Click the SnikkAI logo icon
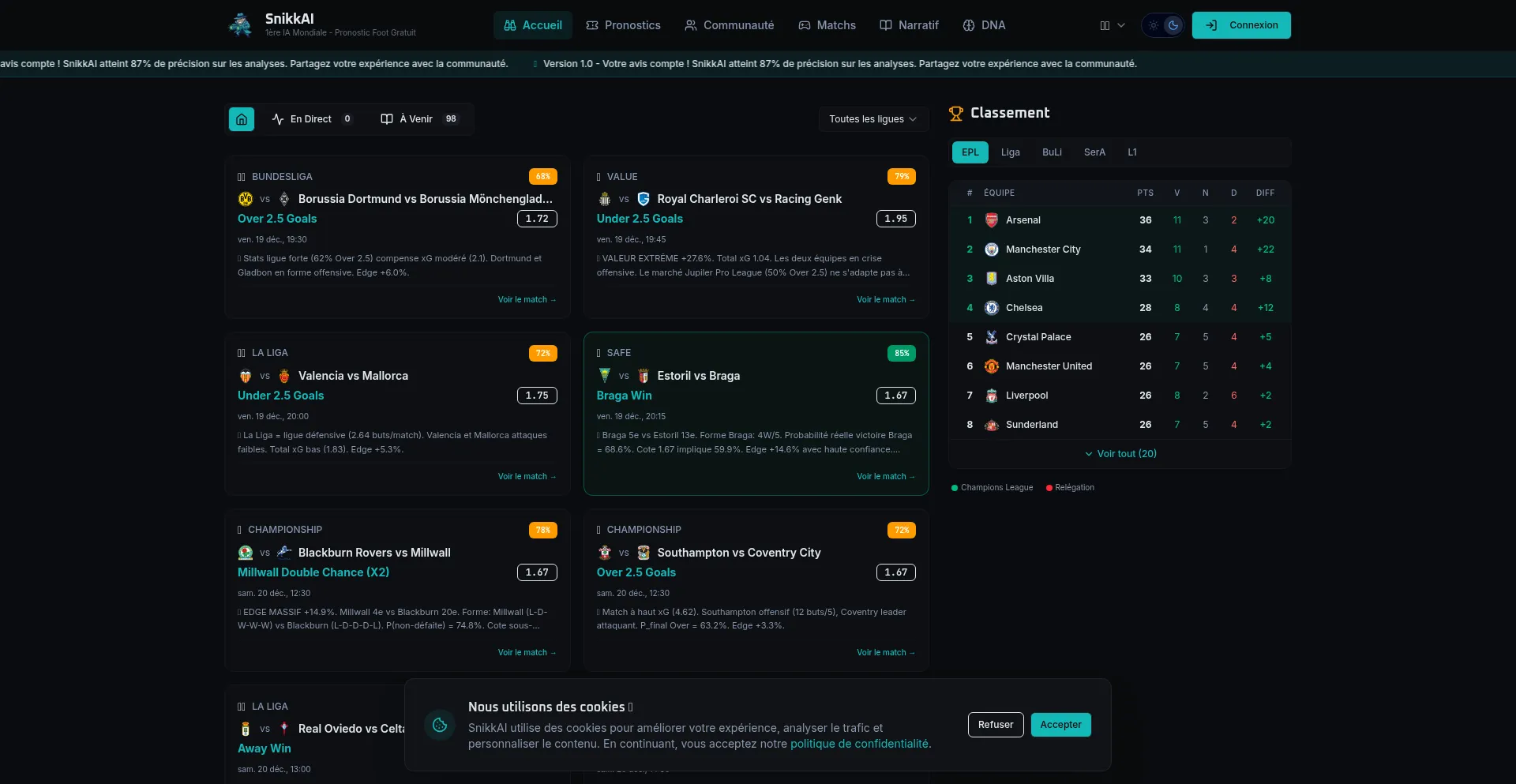1516x784 pixels. 240,25
